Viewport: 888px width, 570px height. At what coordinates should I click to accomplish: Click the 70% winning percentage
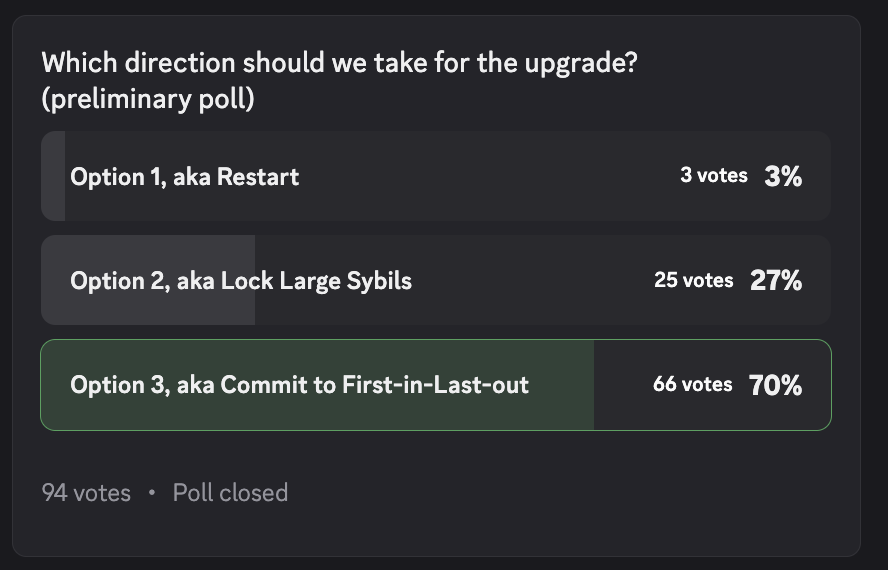pyautogui.click(x=775, y=385)
